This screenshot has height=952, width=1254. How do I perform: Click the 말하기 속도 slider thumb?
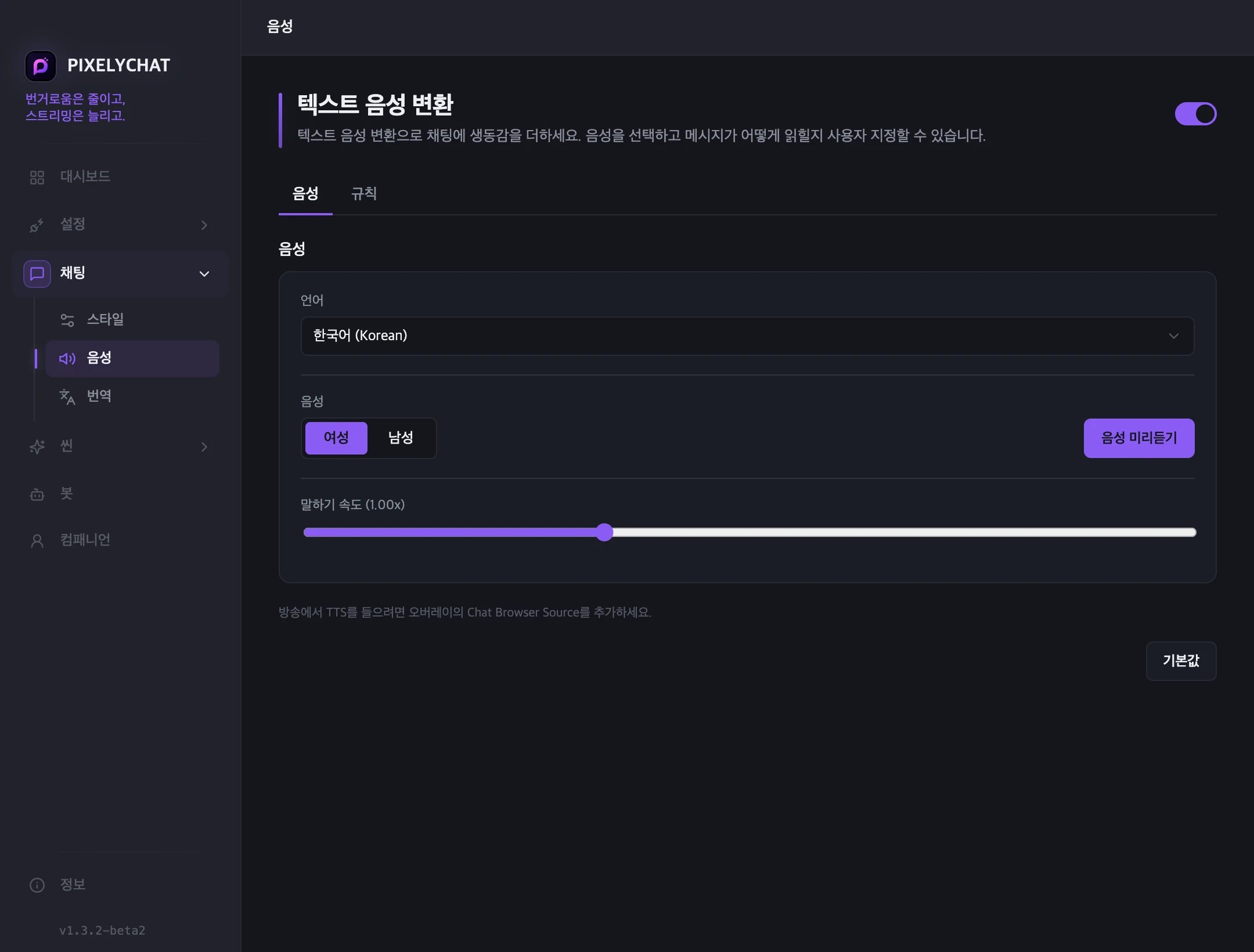point(604,532)
